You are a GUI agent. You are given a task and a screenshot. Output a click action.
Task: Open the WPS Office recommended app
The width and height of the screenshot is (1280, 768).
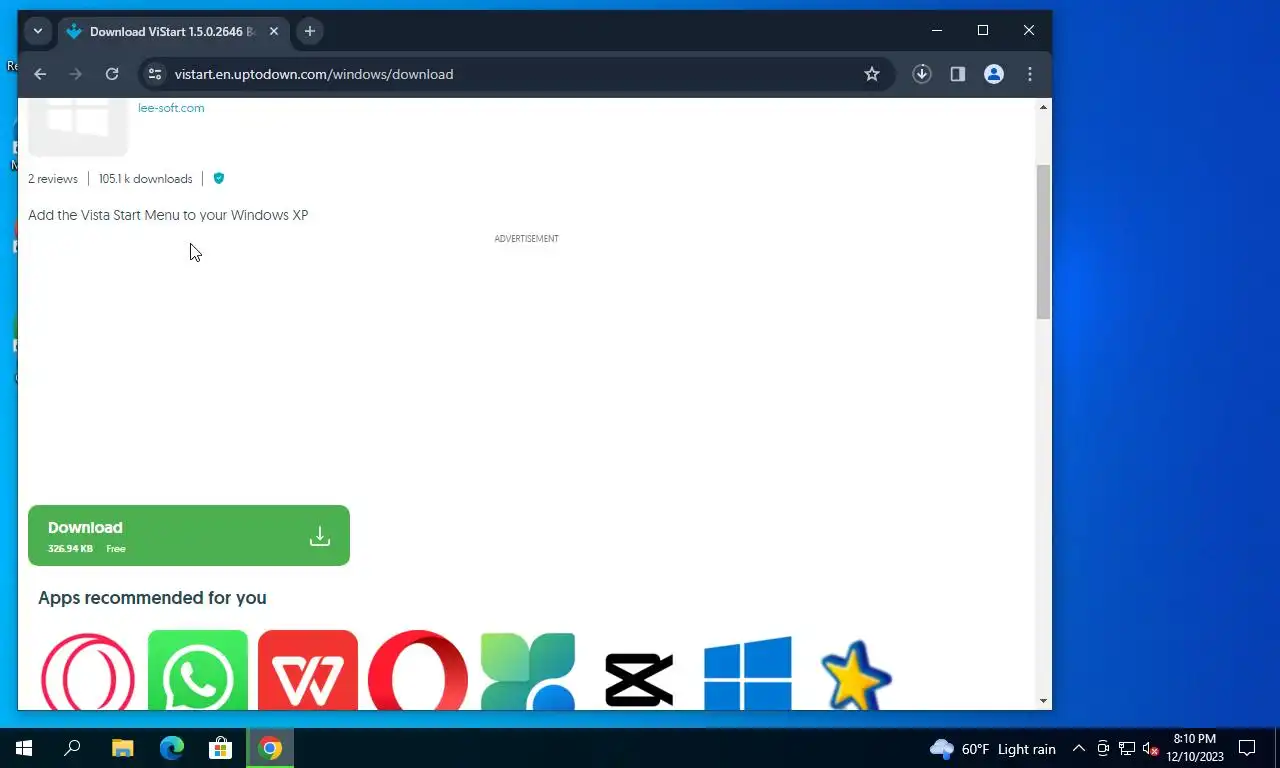[x=308, y=670]
